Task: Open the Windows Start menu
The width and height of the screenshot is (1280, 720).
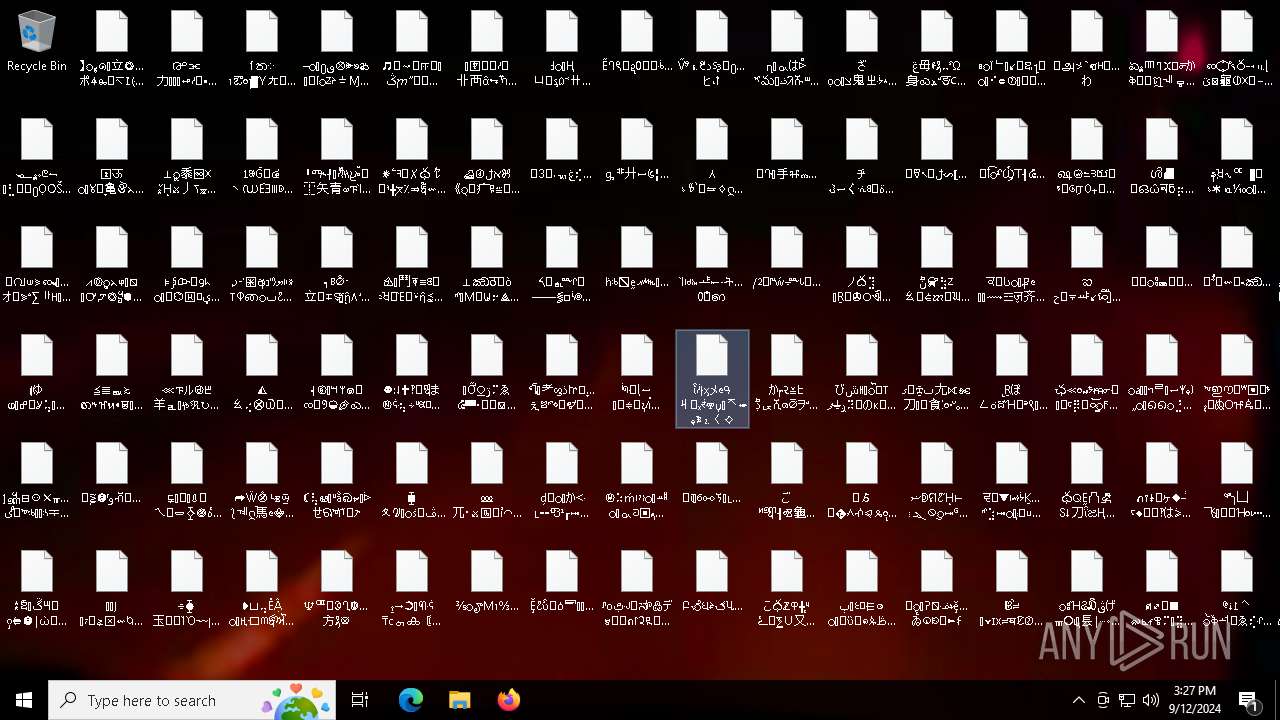Action: pyautogui.click(x=24, y=700)
